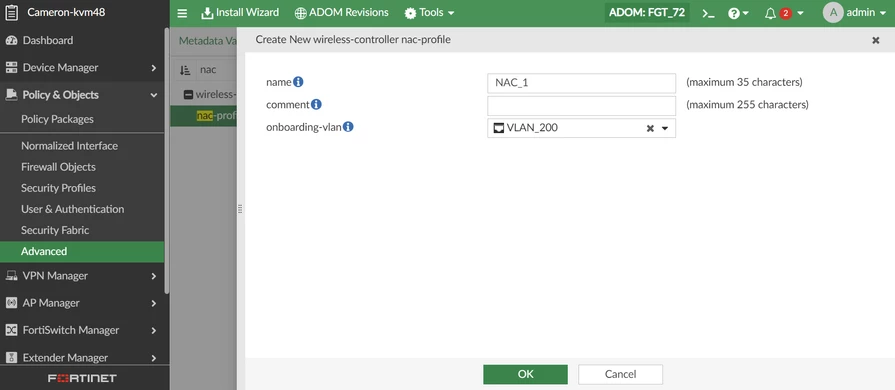Click the nac search field

pyautogui.click(x=217, y=70)
